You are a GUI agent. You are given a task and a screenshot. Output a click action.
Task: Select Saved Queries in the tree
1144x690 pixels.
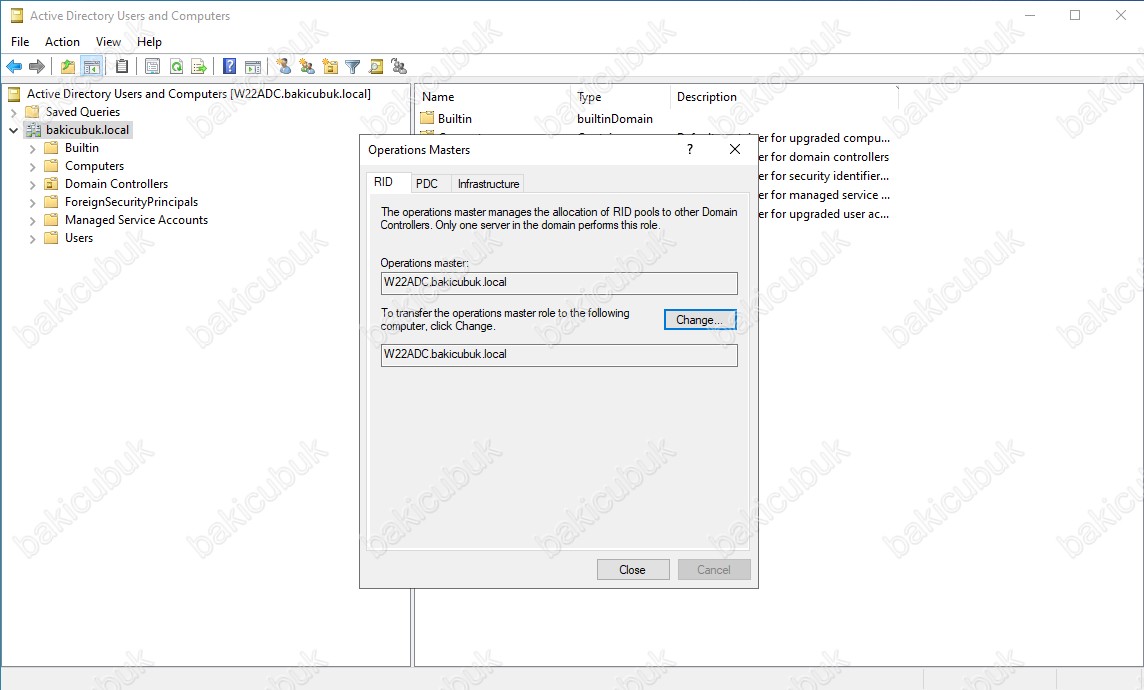point(82,112)
